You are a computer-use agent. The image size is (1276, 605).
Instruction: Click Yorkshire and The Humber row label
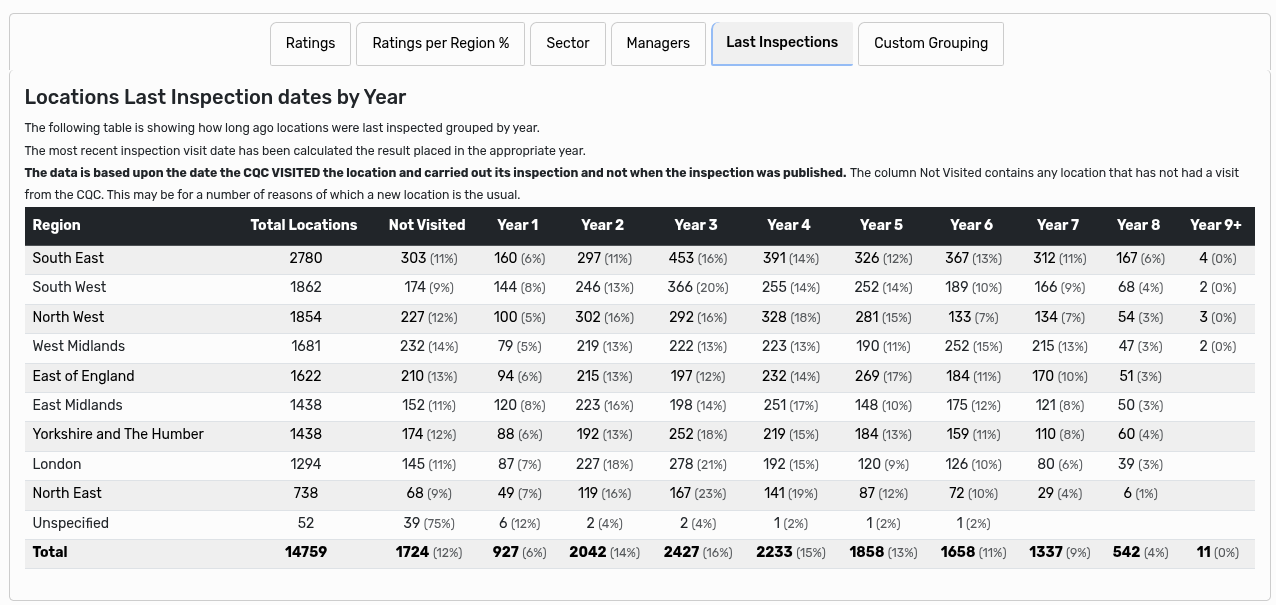point(118,434)
